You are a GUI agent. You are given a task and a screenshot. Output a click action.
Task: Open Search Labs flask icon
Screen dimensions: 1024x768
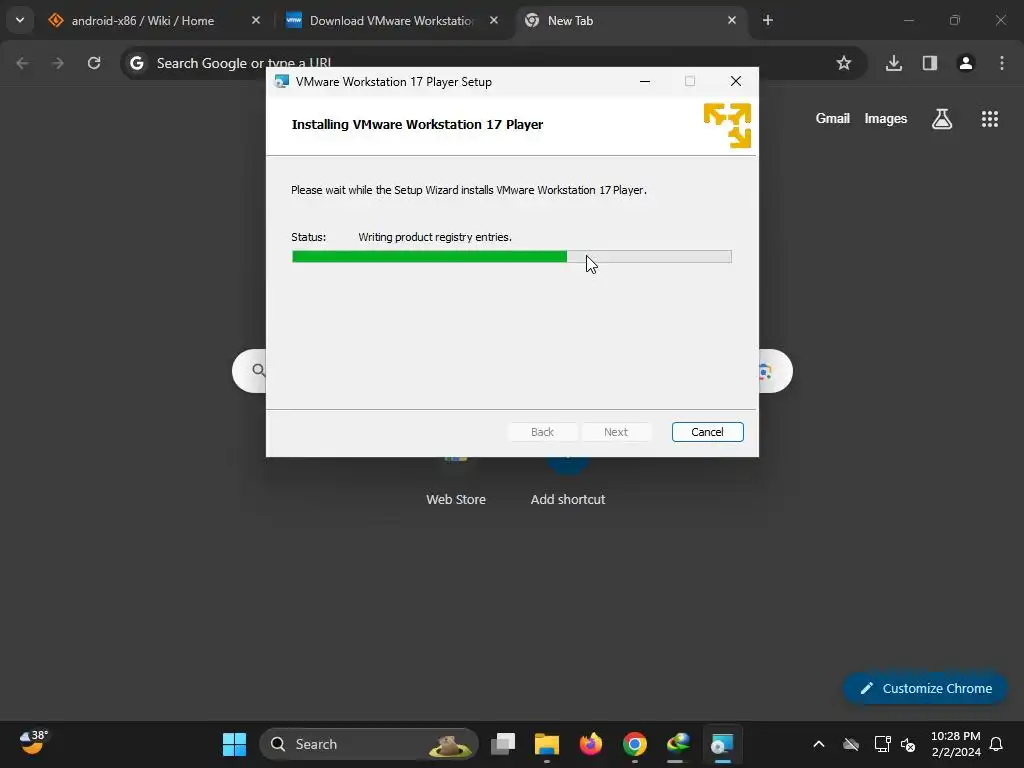pyautogui.click(x=942, y=119)
